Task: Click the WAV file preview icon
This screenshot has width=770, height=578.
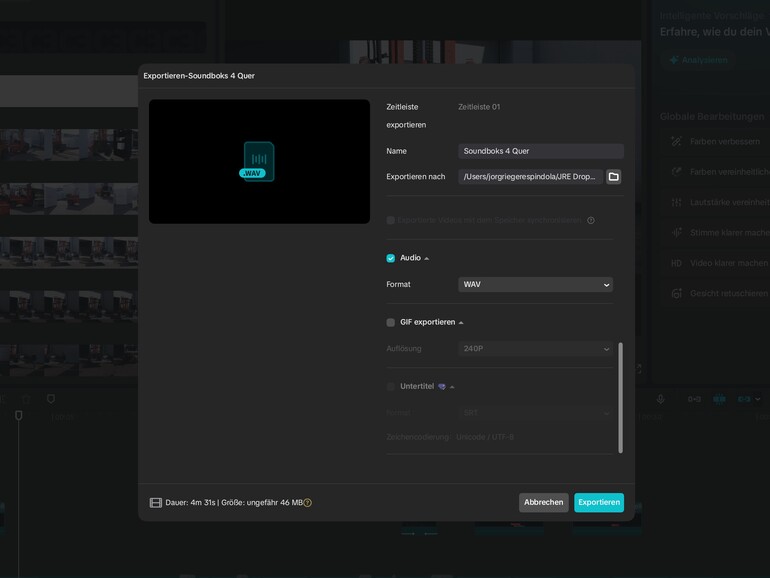Action: coord(257,162)
